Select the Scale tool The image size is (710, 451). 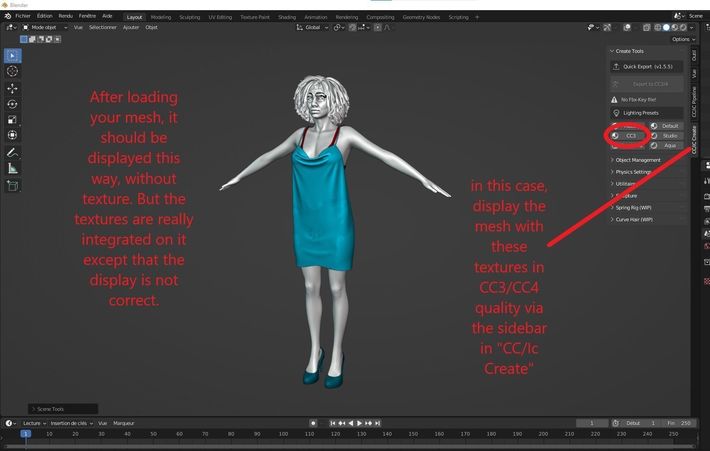point(12,119)
